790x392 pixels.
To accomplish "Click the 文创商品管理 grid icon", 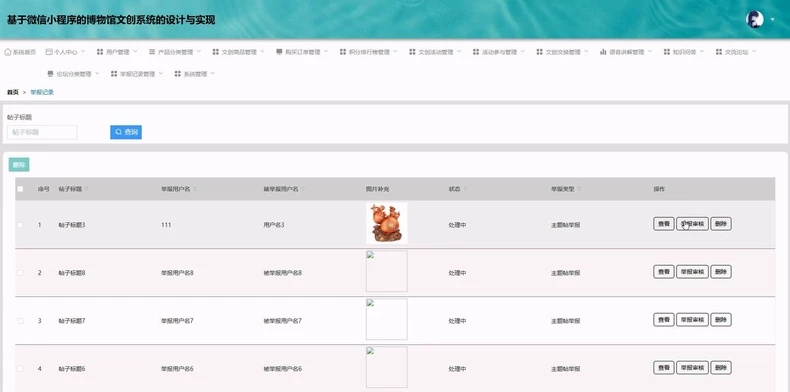I will (216, 52).
